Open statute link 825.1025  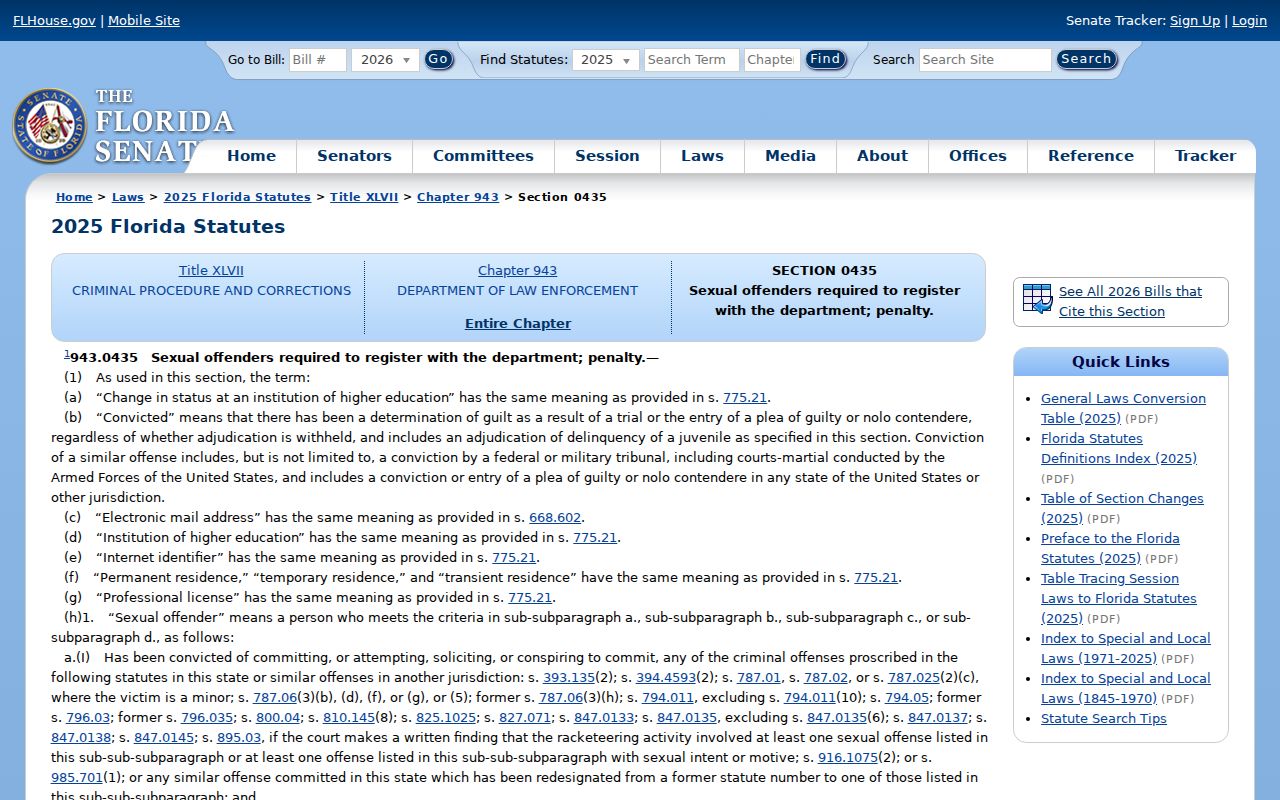446,717
